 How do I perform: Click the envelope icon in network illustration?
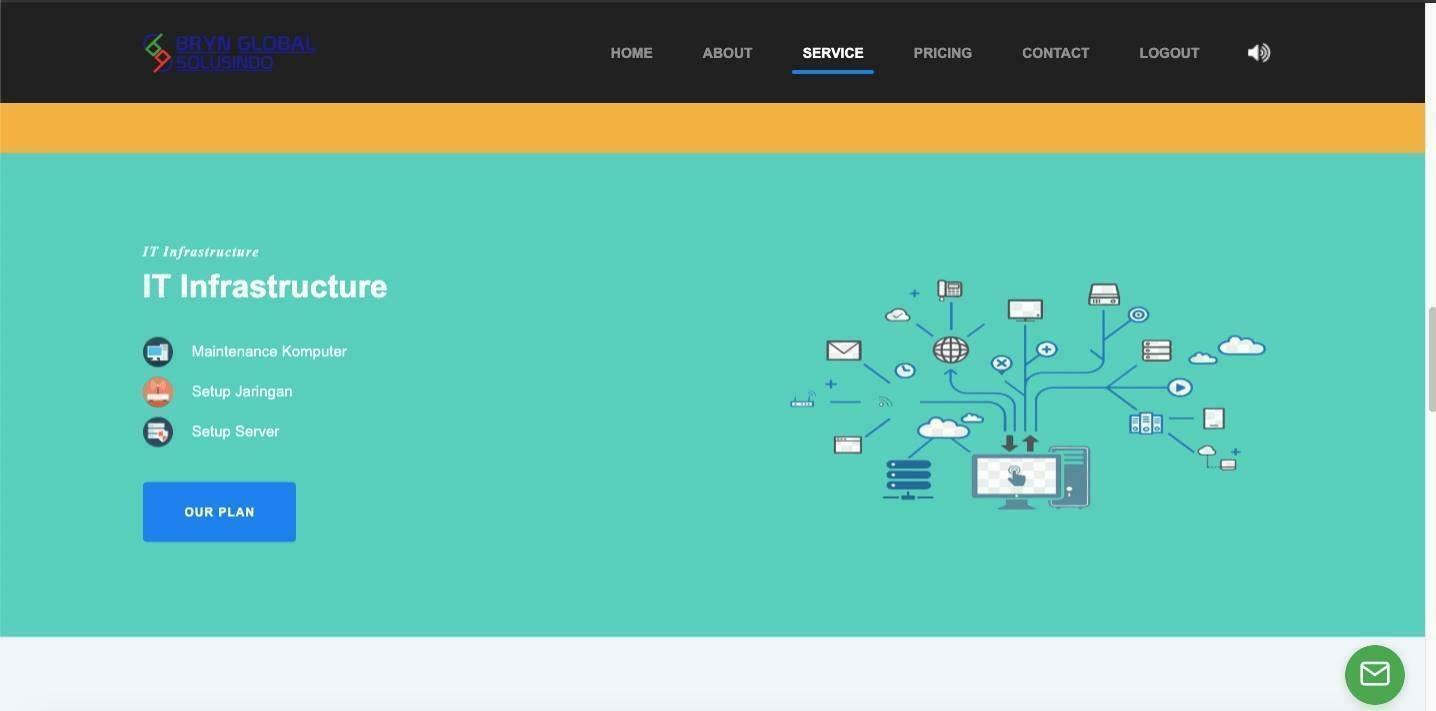pyautogui.click(x=843, y=351)
